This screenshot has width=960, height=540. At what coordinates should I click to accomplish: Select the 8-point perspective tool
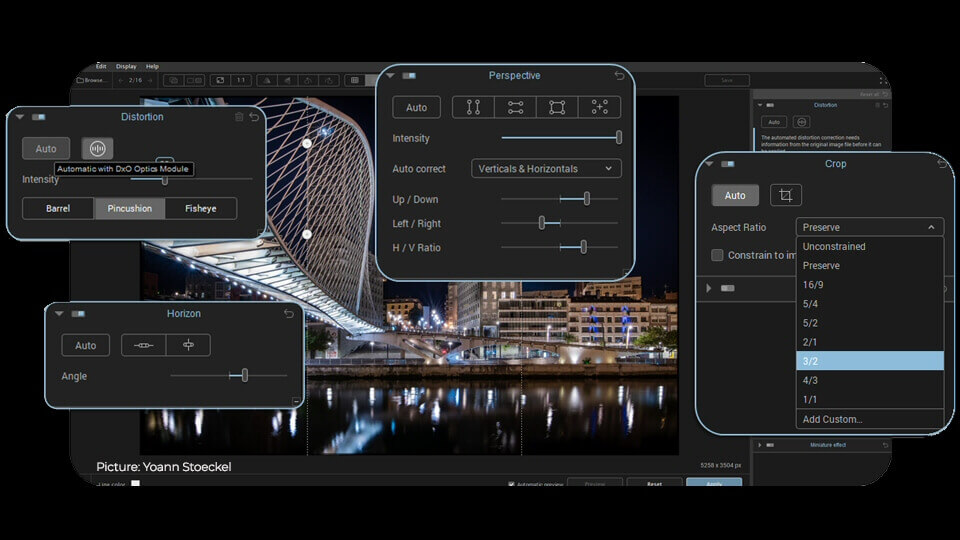[x=599, y=107]
